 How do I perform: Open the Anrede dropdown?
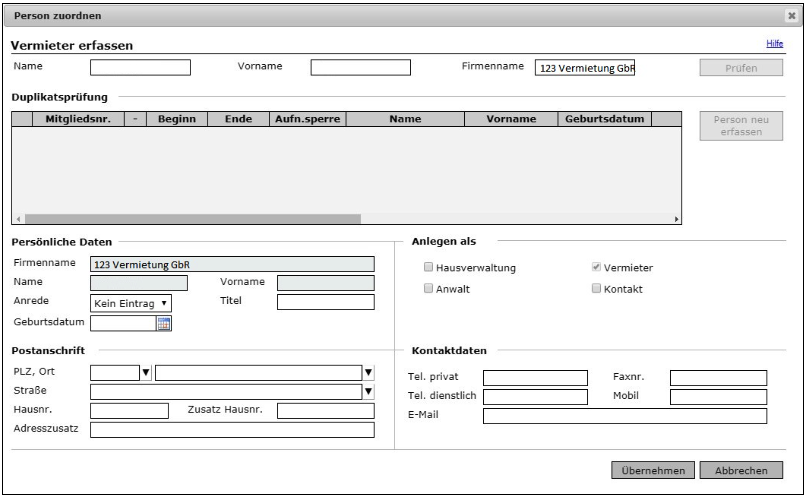(x=131, y=301)
